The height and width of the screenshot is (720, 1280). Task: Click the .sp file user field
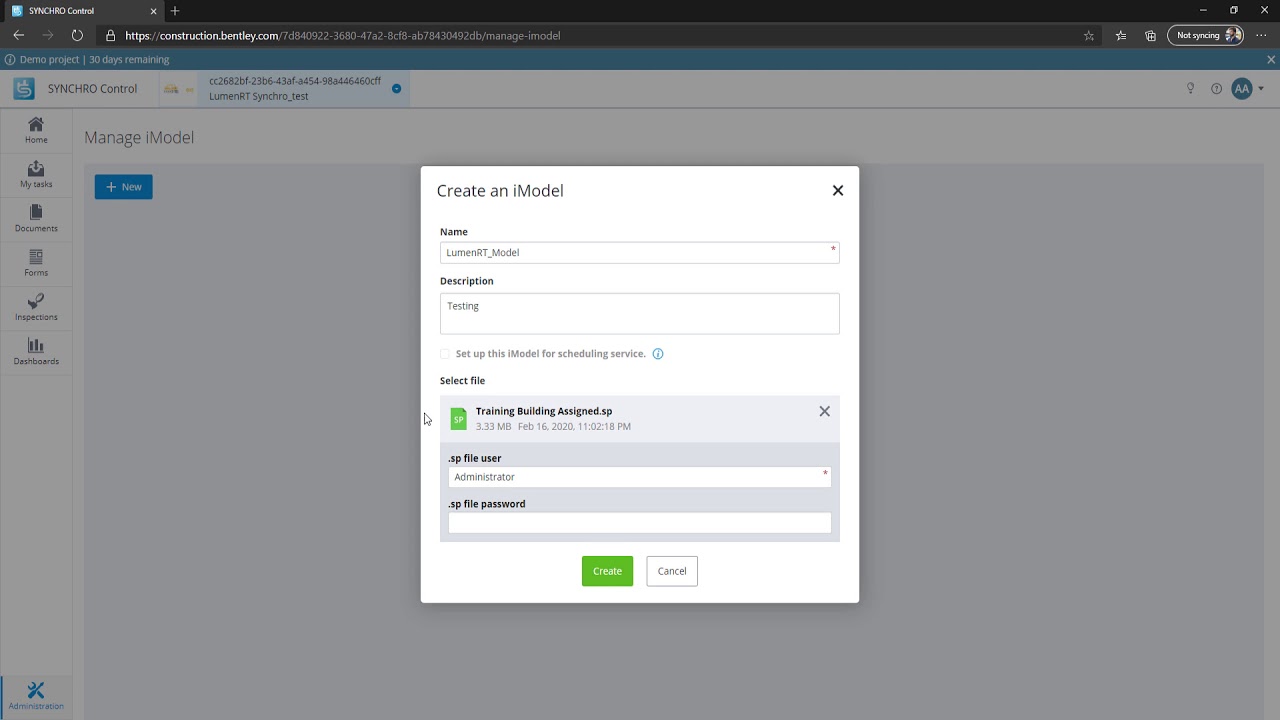coord(640,477)
